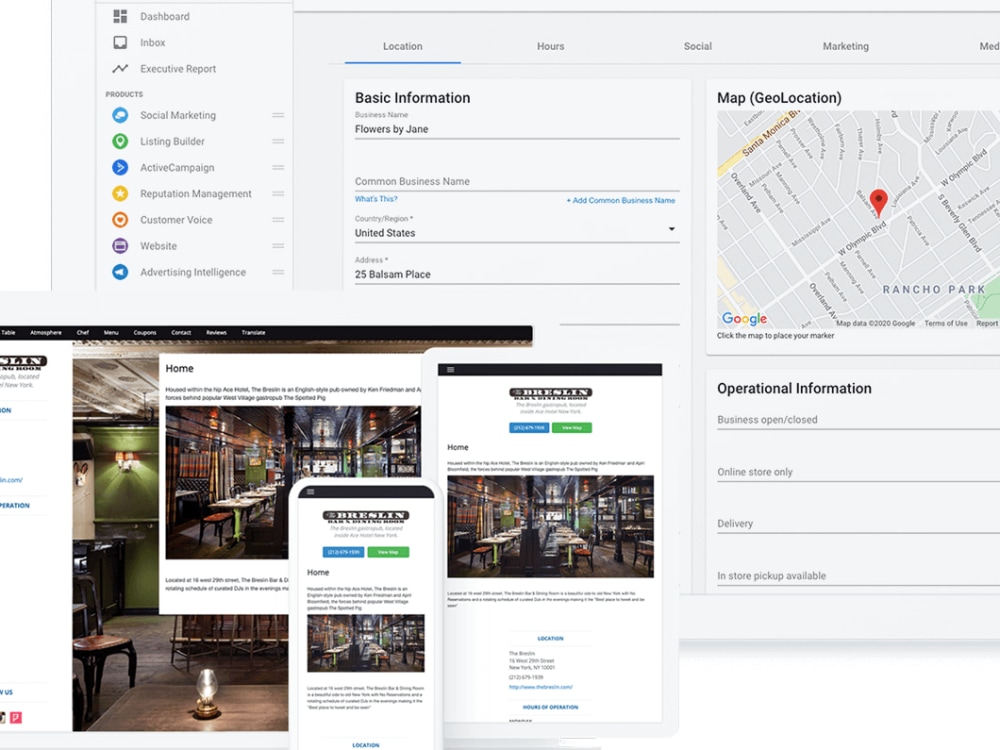Viewport: 1000px width, 750px height.
Task: Open Terms of Use on the map
Action: (946, 323)
